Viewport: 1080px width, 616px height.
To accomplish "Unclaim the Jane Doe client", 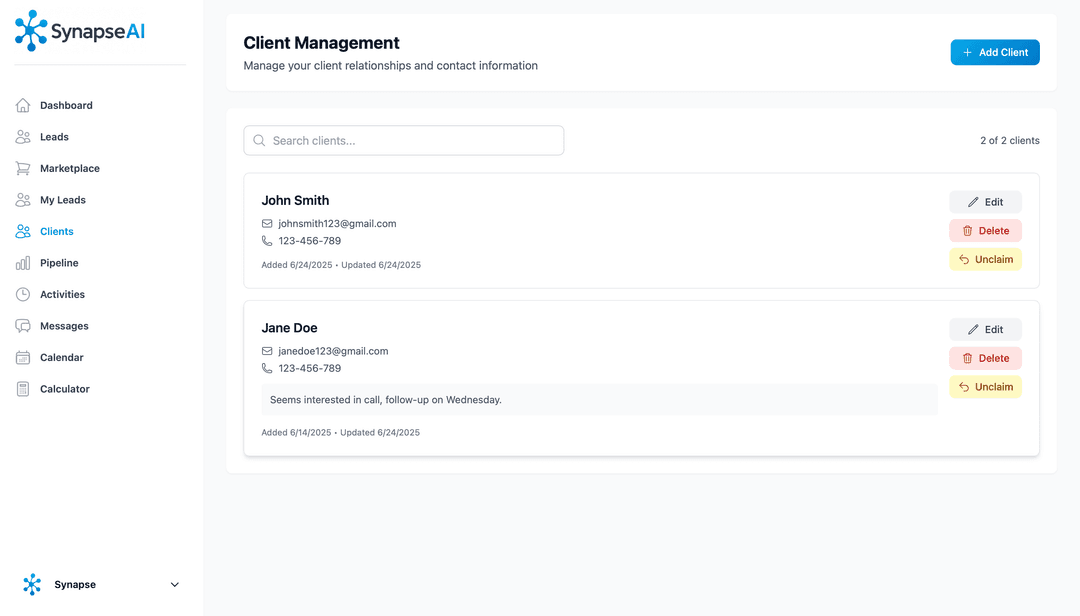I will (x=985, y=387).
